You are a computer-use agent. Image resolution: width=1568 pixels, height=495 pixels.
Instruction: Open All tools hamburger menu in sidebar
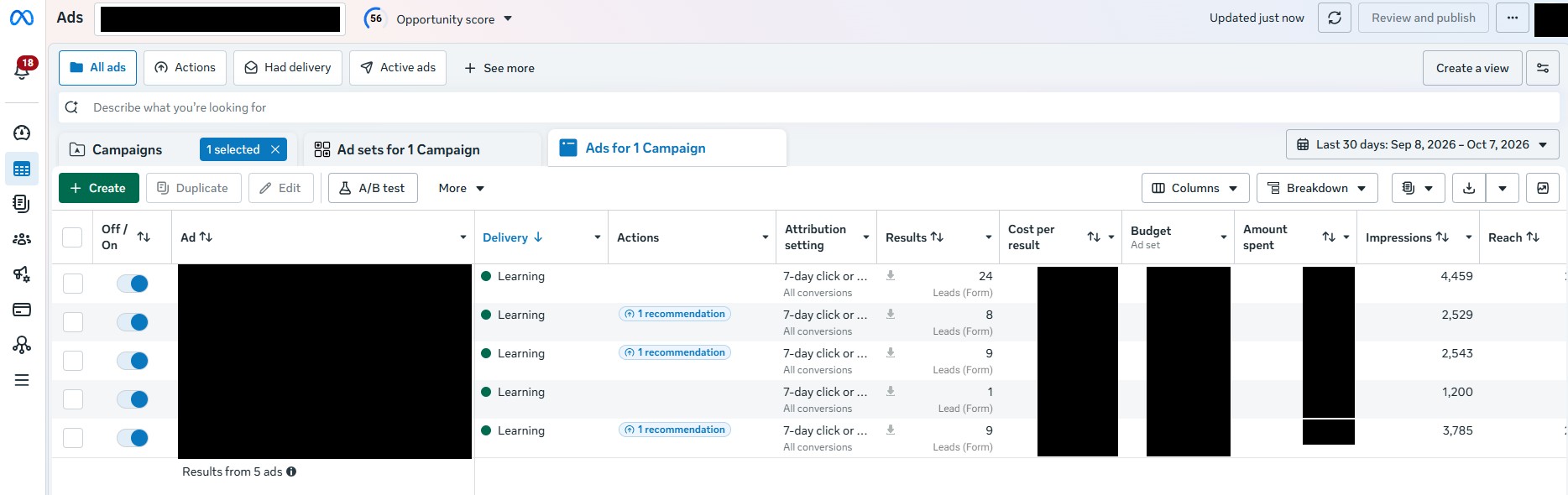(22, 380)
